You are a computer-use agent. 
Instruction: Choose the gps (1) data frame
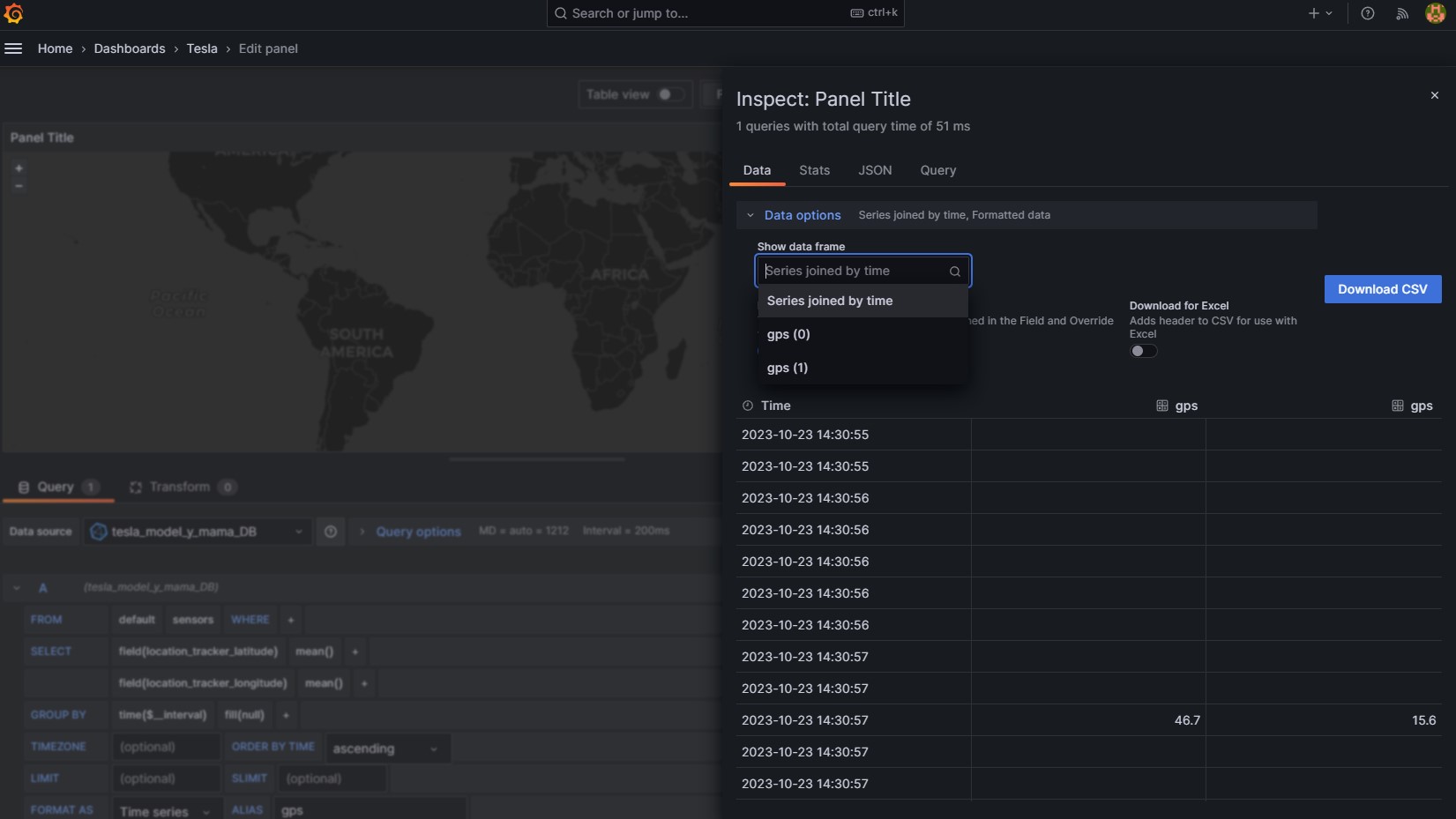click(x=862, y=368)
